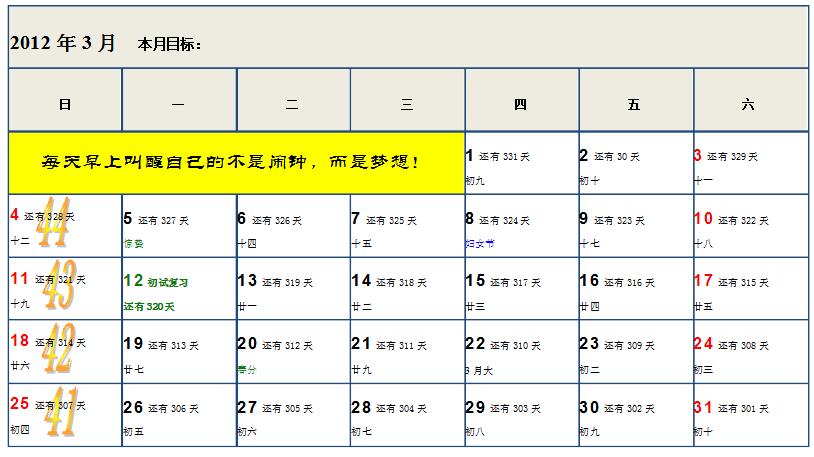Select the March 15 date cell
814x457 pixels.
(x=521, y=288)
